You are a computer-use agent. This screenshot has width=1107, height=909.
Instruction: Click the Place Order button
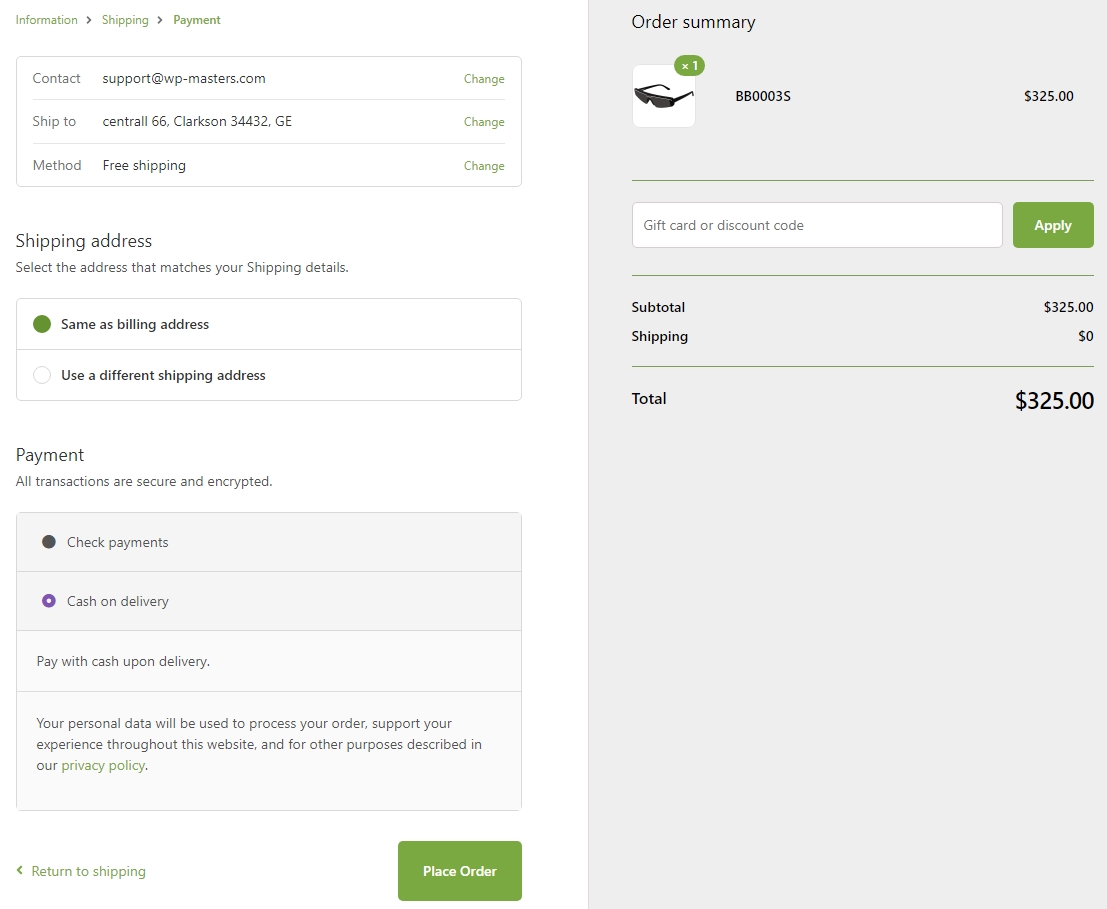460,871
